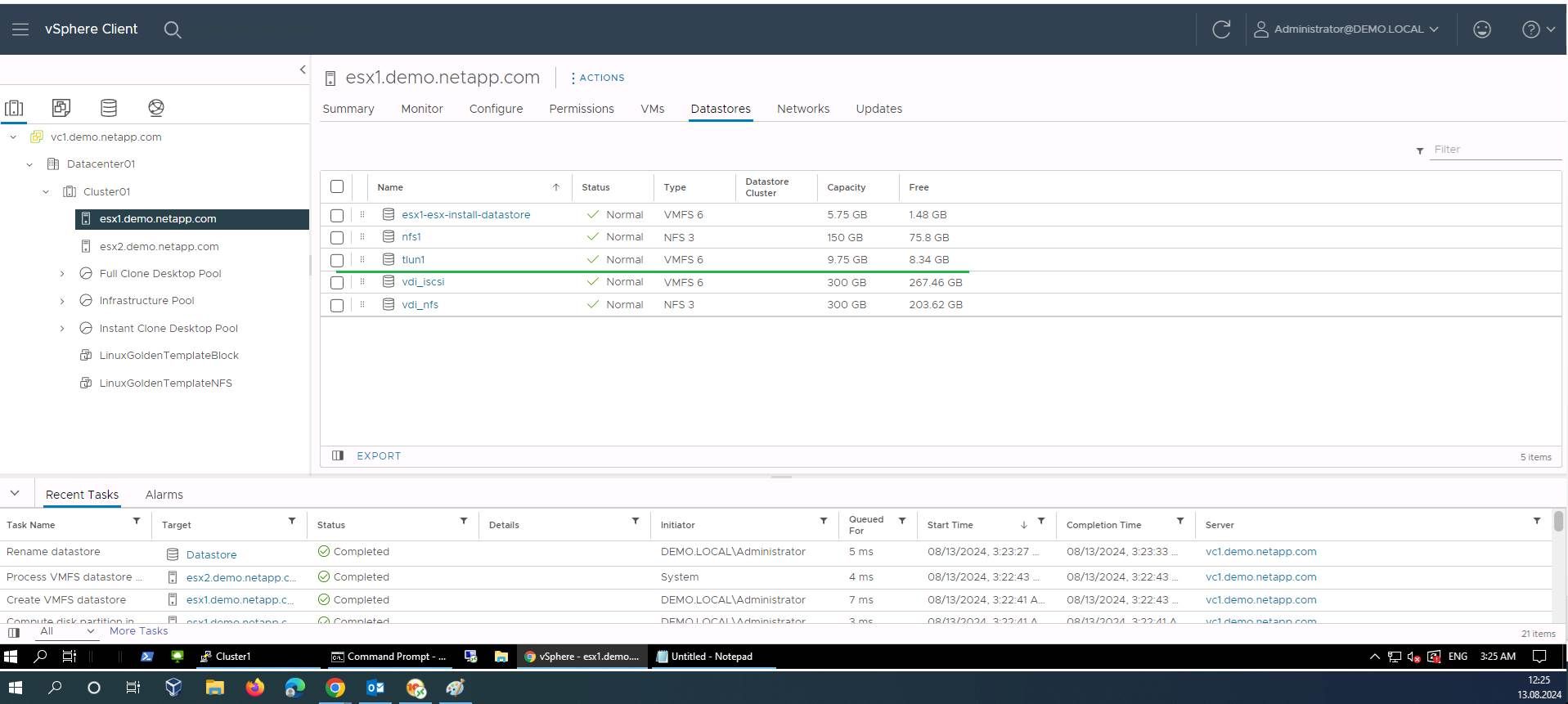Open the Storage inventory view icon
This screenshot has height=704, width=1568.
[109, 108]
